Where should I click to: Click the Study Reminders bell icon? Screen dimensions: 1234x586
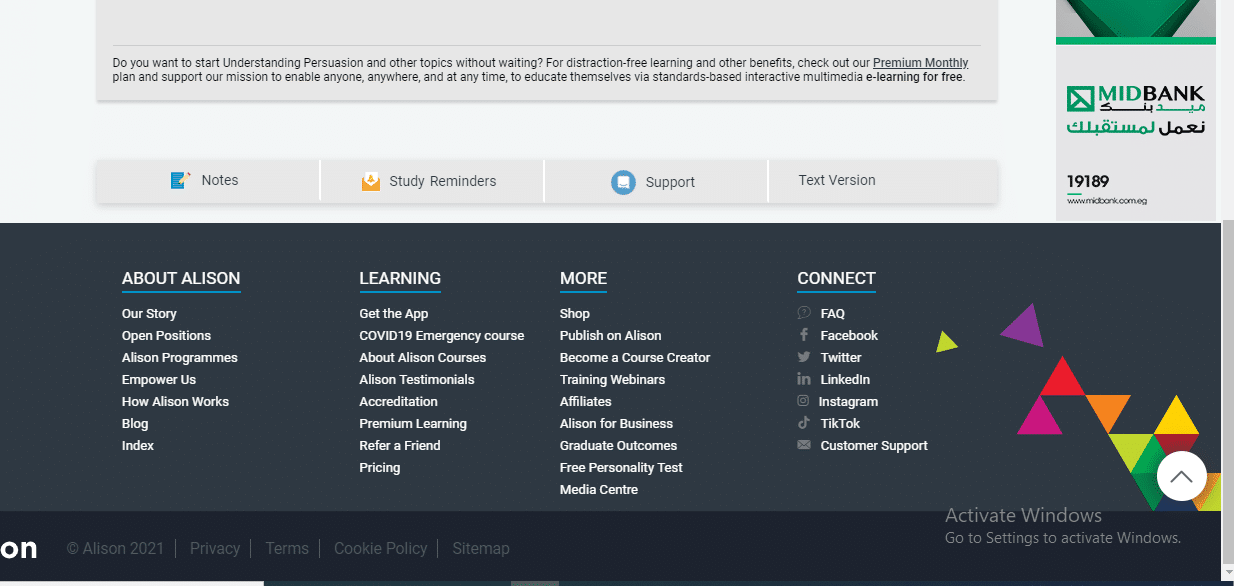(371, 181)
